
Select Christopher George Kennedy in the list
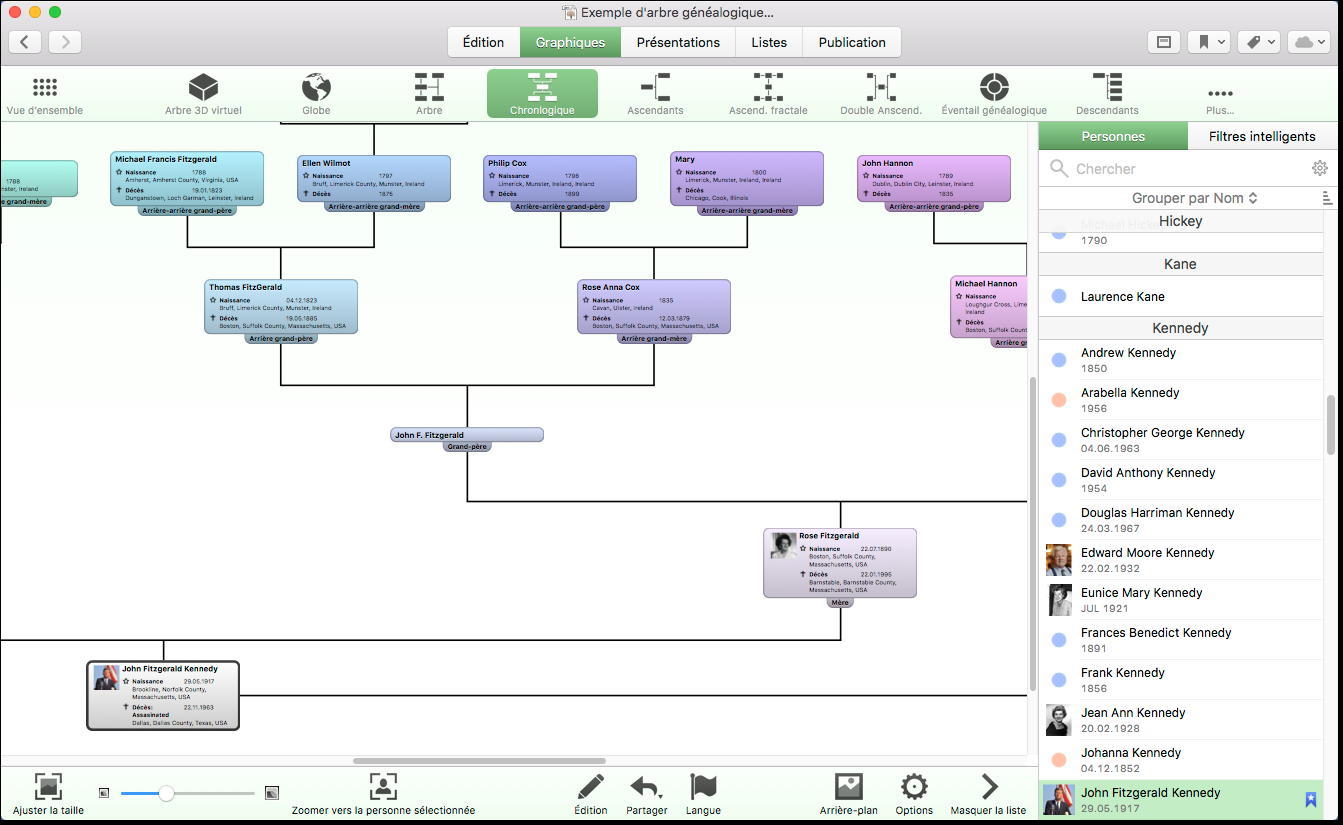click(1181, 440)
